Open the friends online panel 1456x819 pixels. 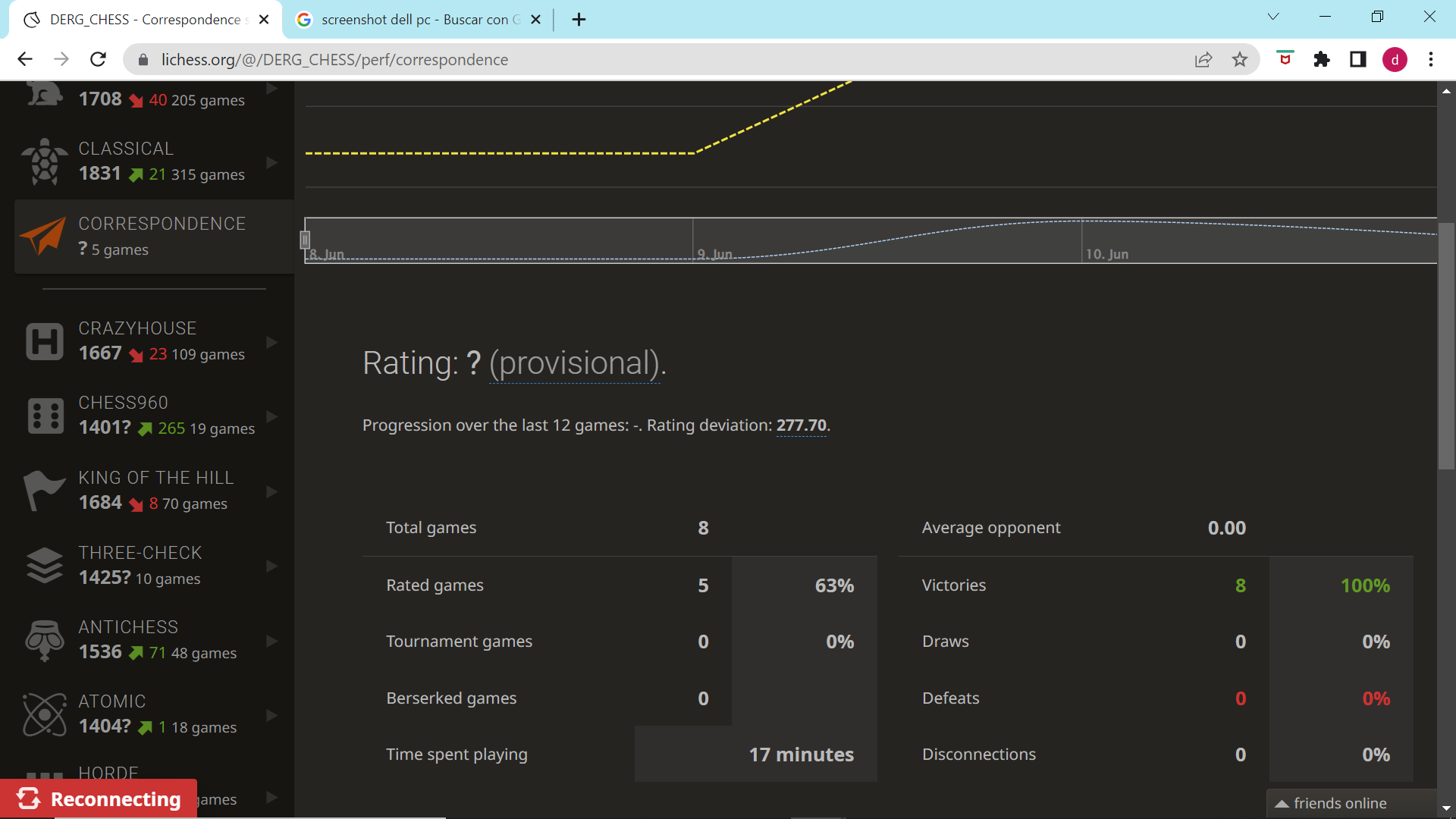point(1351,803)
